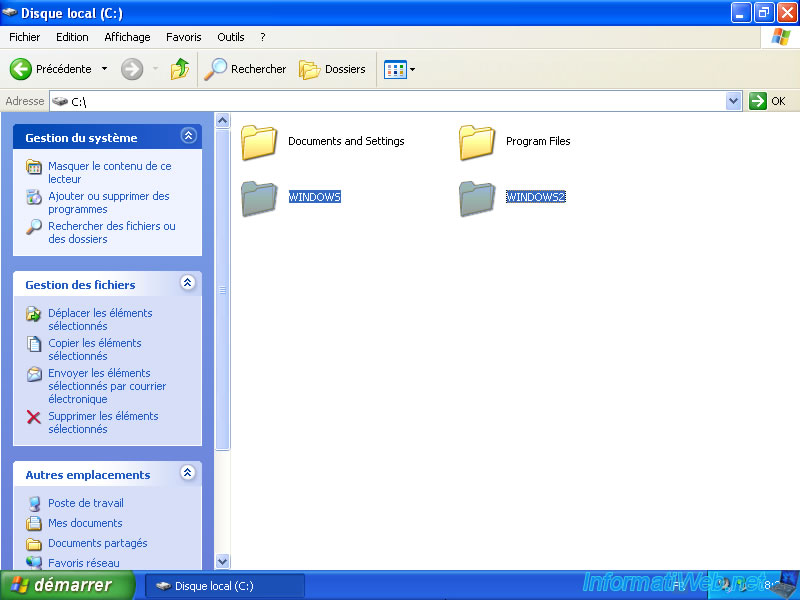Click Rechercher des fichiers ou des dossiers

tap(112, 233)
